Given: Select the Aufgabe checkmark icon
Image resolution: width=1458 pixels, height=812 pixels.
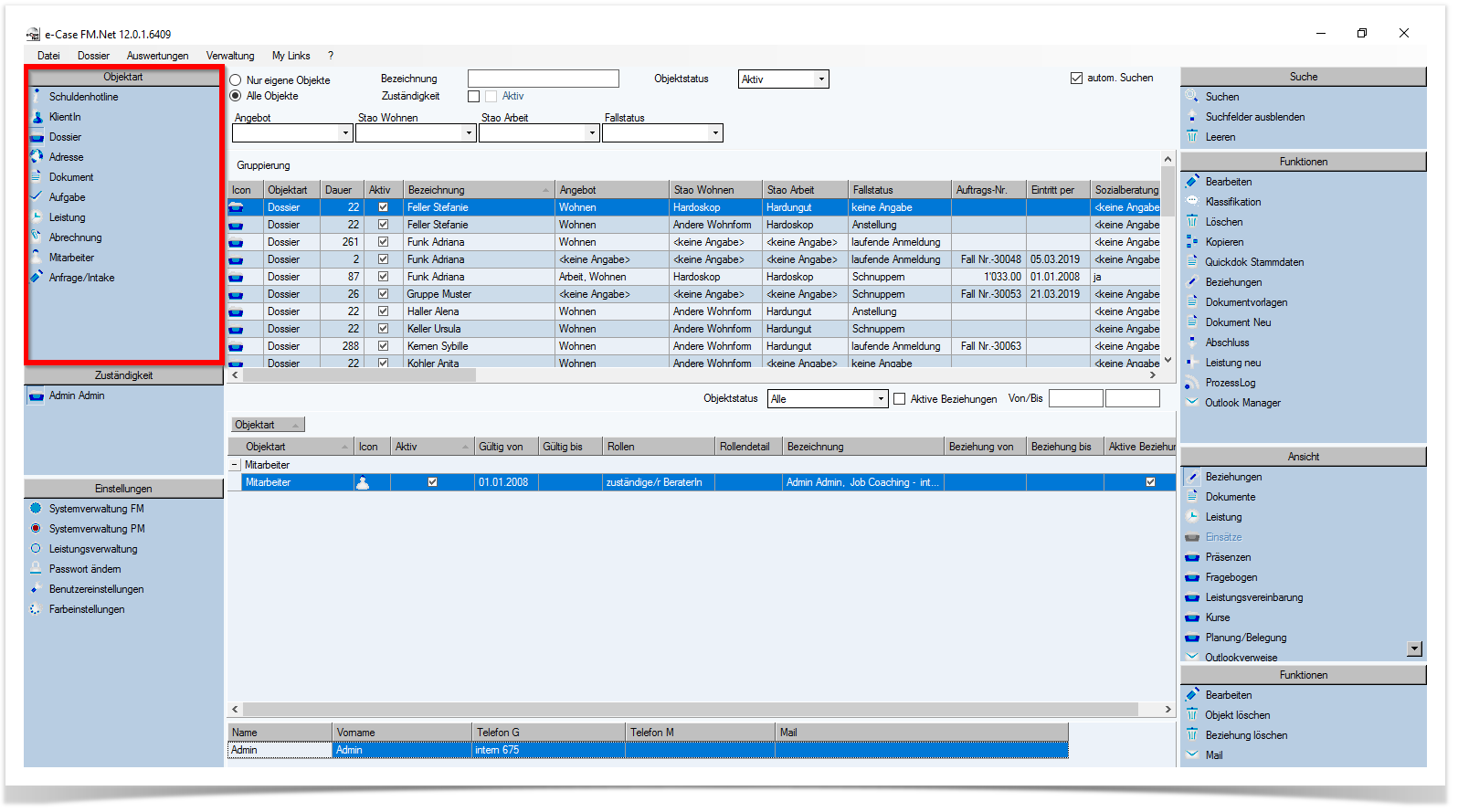Looking at the screenshot, I should tap(37, 197).
